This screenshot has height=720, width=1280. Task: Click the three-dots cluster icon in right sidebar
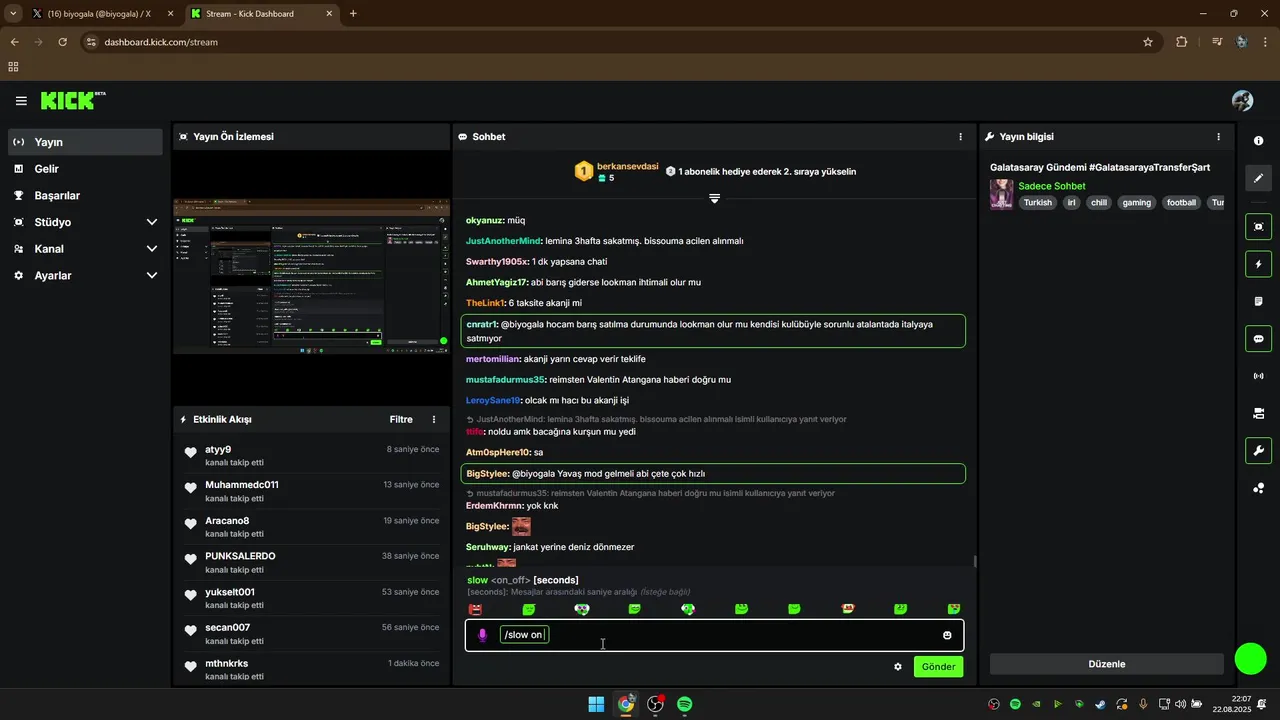1258,488
